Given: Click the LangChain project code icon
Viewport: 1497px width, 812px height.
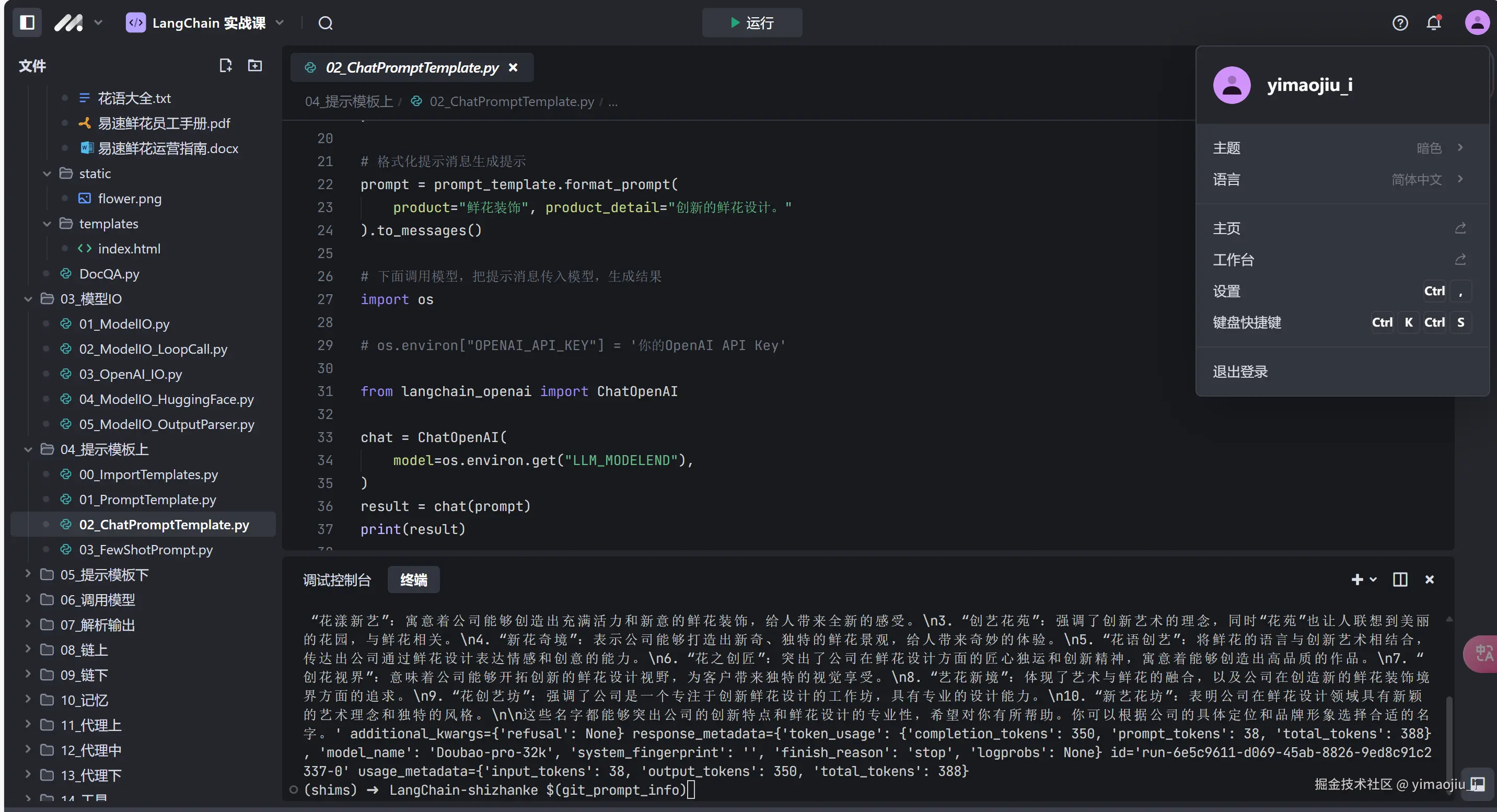Looking at the screenshot, I should tap(135, 22).
